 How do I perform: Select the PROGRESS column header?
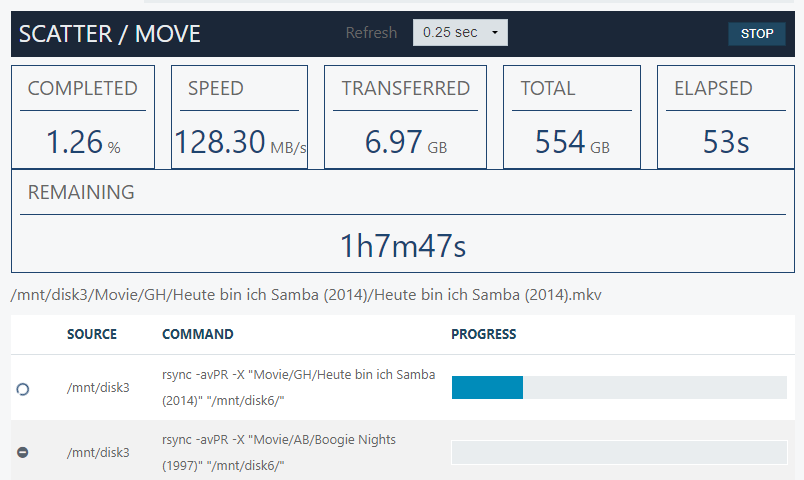pos(484,334)
